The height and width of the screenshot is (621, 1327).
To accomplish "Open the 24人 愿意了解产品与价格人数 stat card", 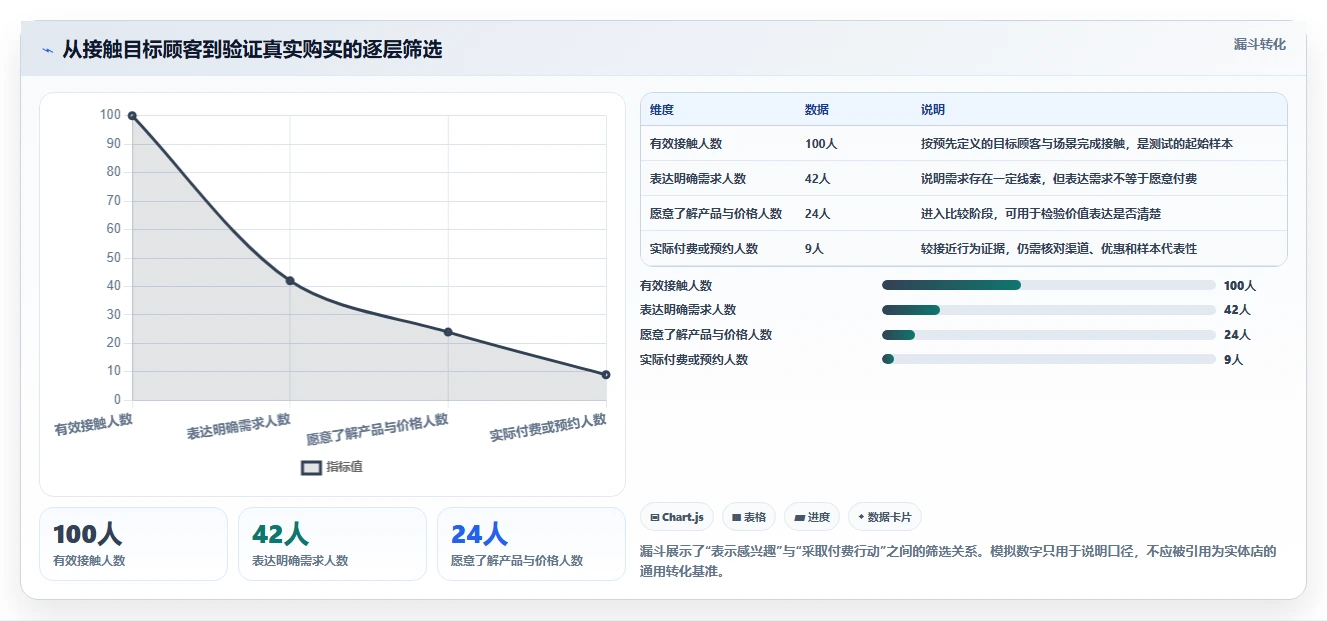I will [x=531, y=544].
